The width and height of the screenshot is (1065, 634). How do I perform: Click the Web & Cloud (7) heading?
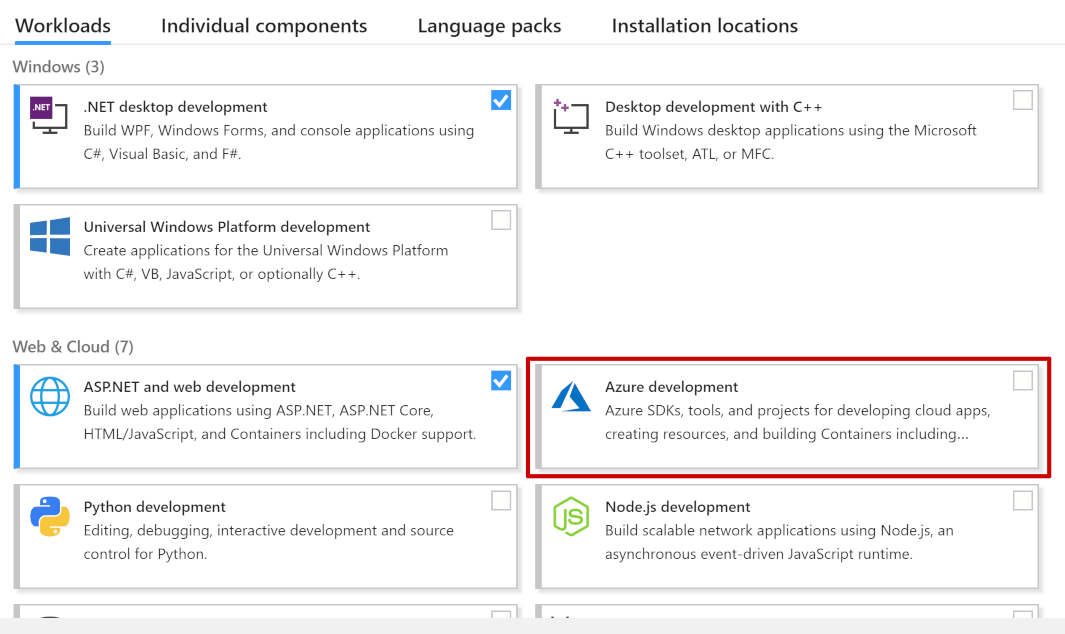(x=73, y=347)
